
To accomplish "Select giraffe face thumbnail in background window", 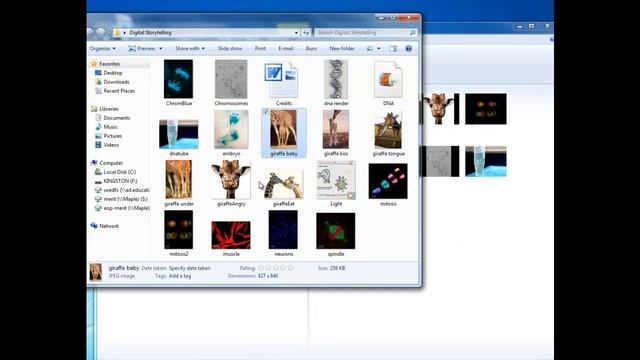I will (x=439, y=109).
